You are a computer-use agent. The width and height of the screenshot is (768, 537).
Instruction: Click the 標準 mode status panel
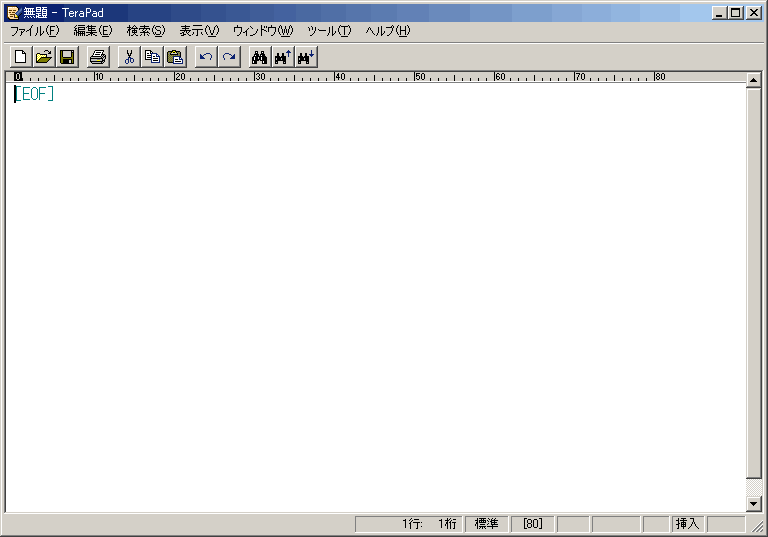pyautogui.click(x=486, y=524)
